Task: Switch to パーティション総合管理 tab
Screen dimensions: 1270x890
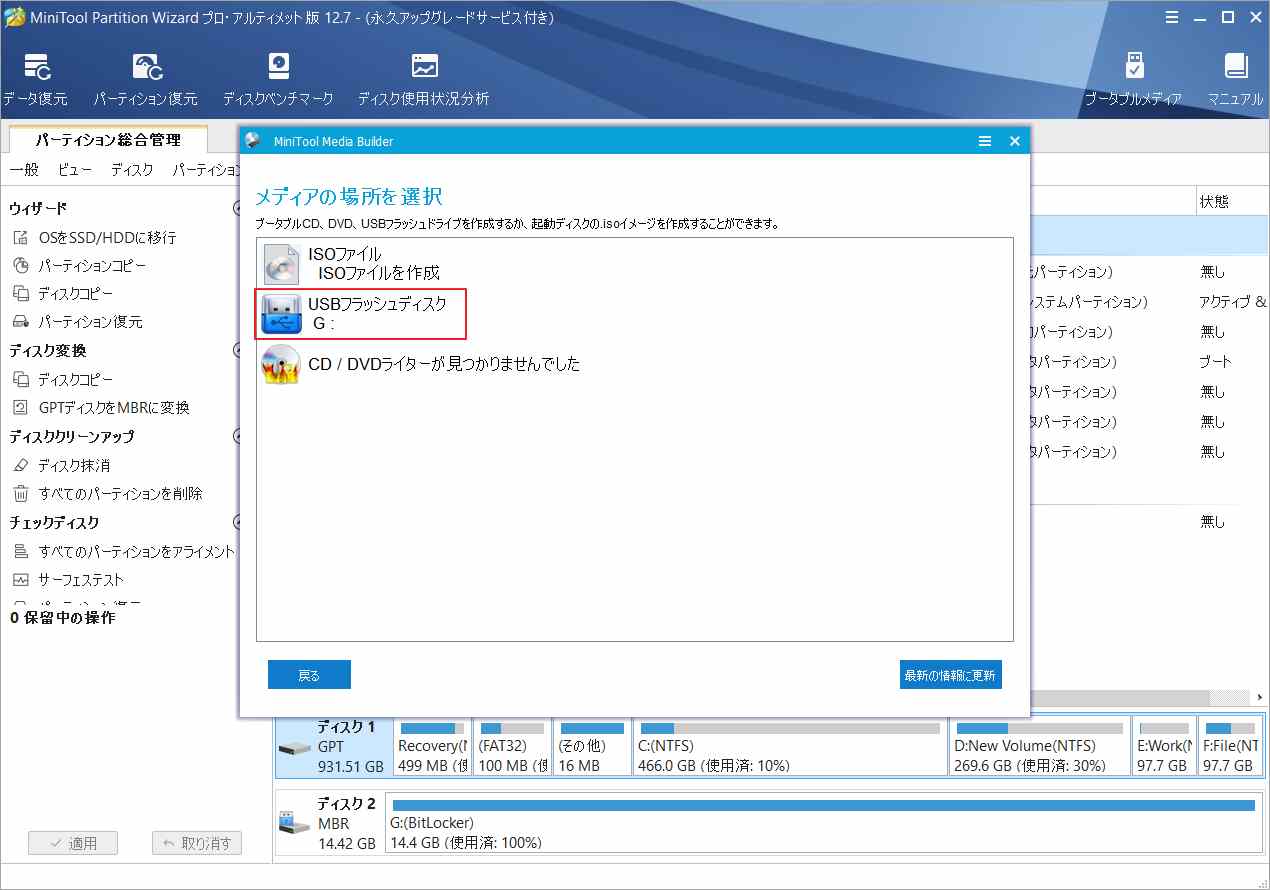Action: [x=108, y=140]
